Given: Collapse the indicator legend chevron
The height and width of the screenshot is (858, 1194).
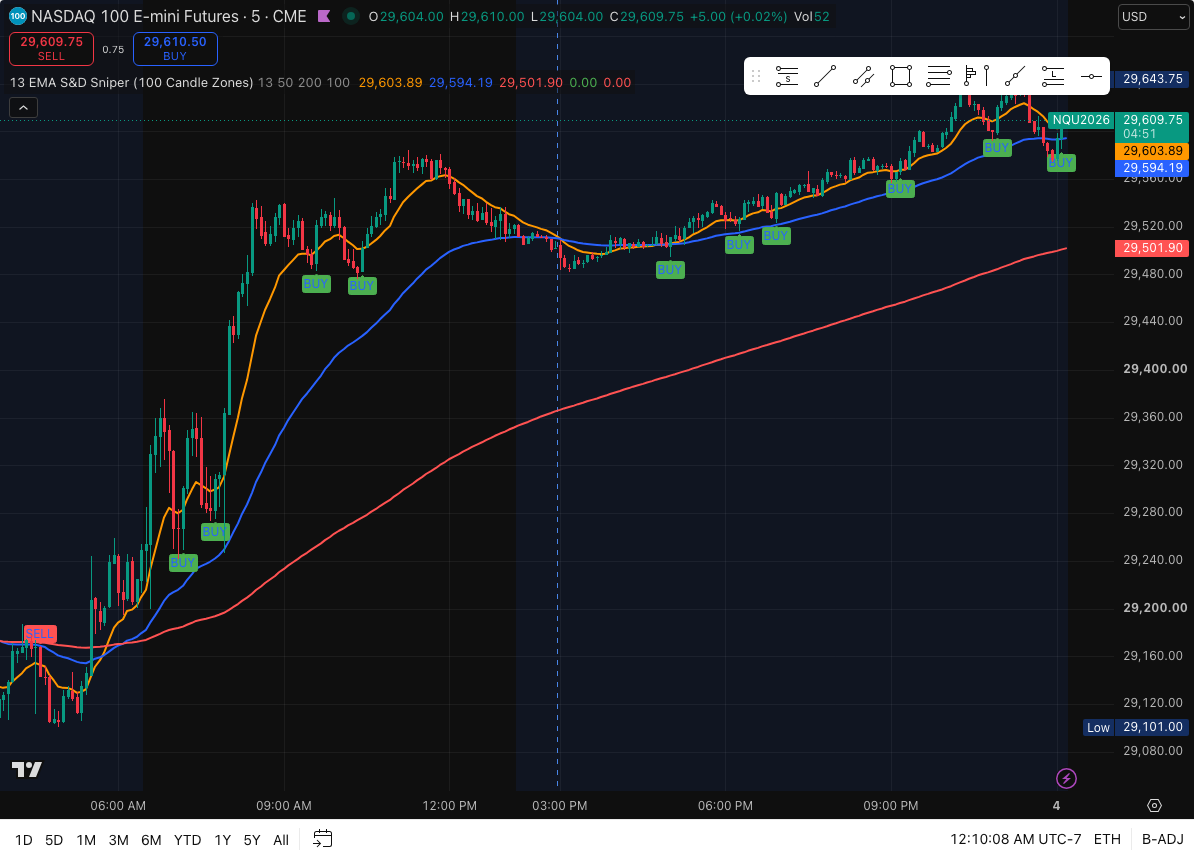Looking at the screenshot, I should tap(24, 107).
